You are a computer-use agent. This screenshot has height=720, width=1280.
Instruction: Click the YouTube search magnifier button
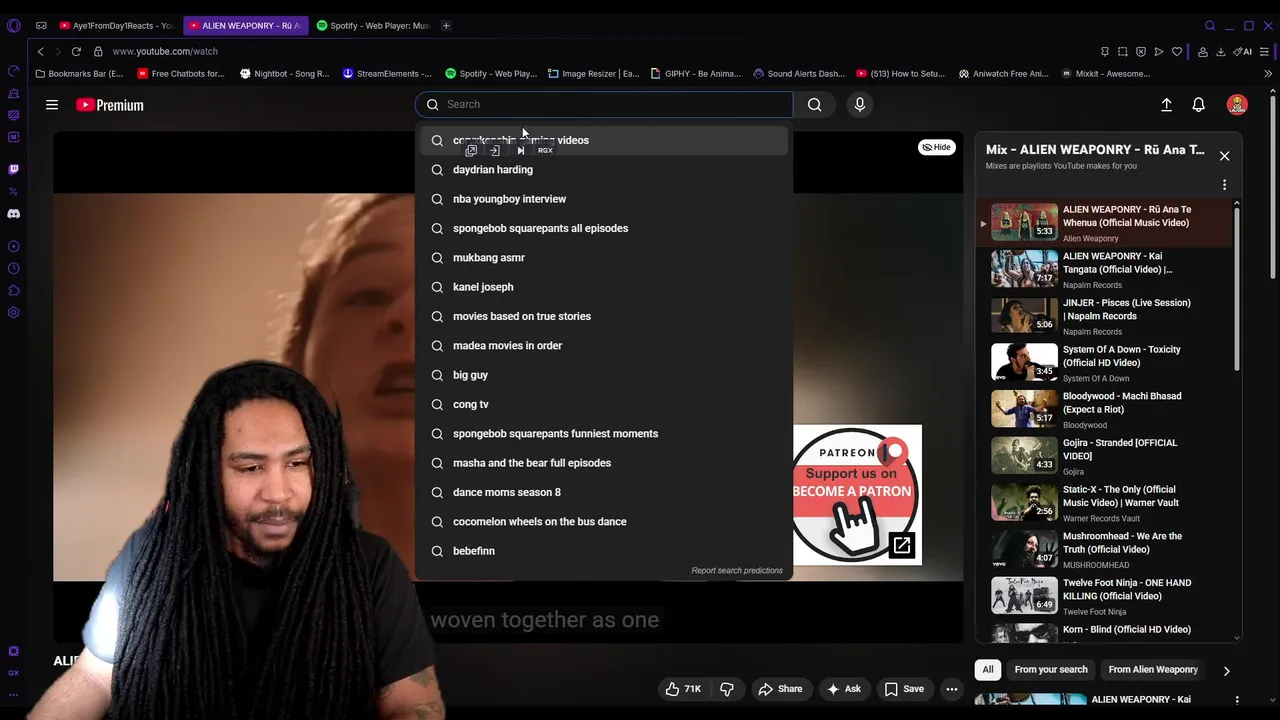(x=815, y=104)
